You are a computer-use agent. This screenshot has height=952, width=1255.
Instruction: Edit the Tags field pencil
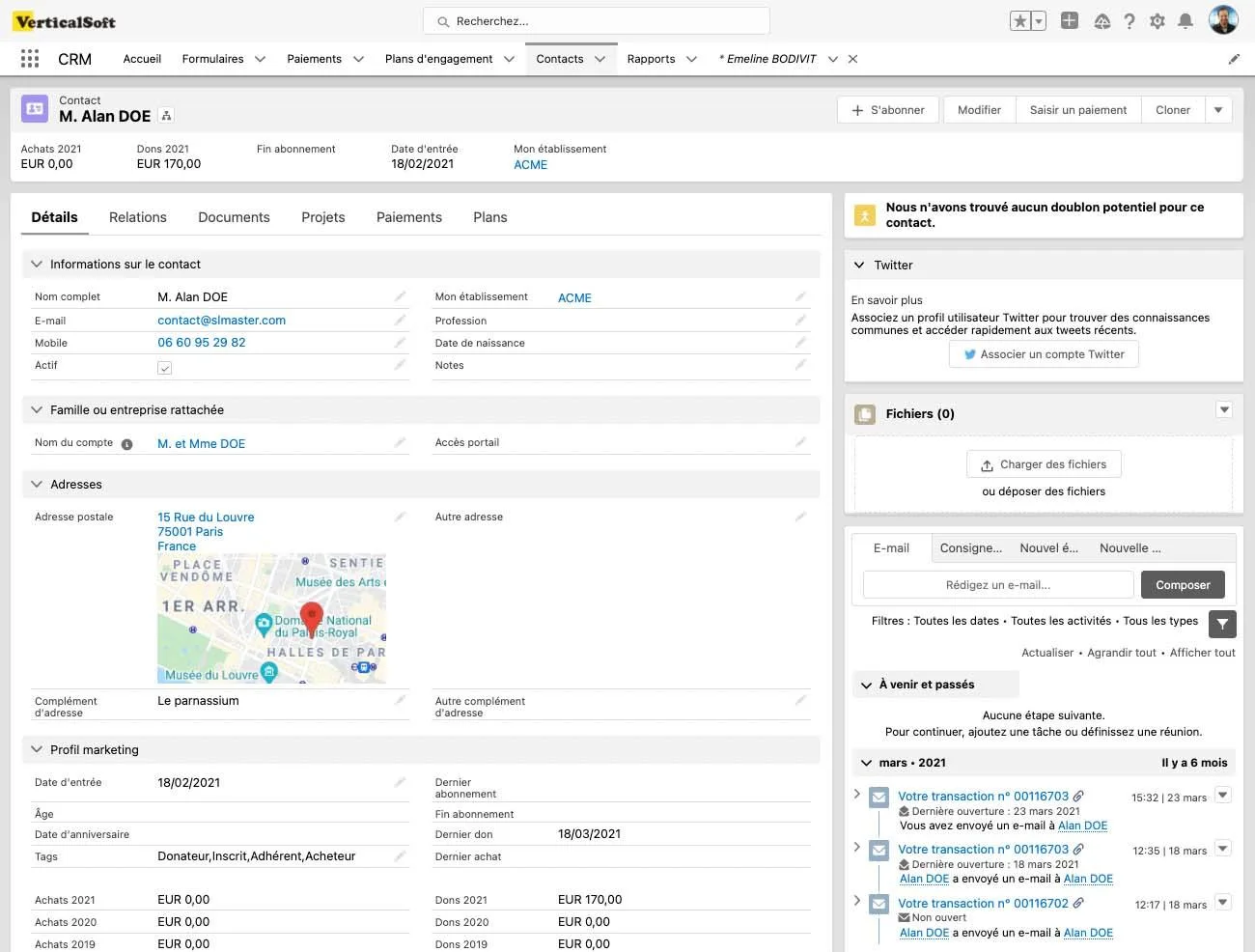pos(400,856)
